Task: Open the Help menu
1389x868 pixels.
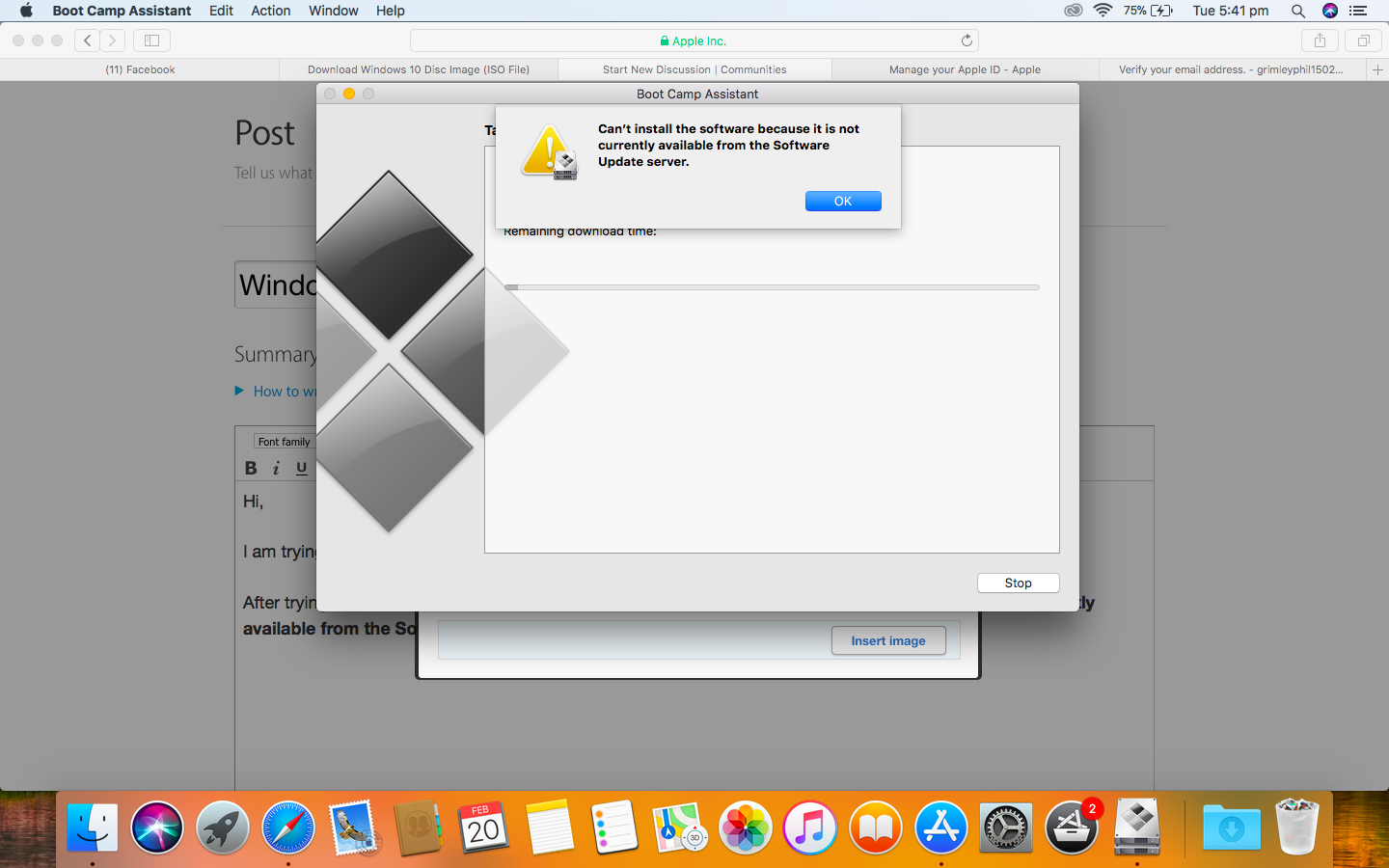Action: 391,11
